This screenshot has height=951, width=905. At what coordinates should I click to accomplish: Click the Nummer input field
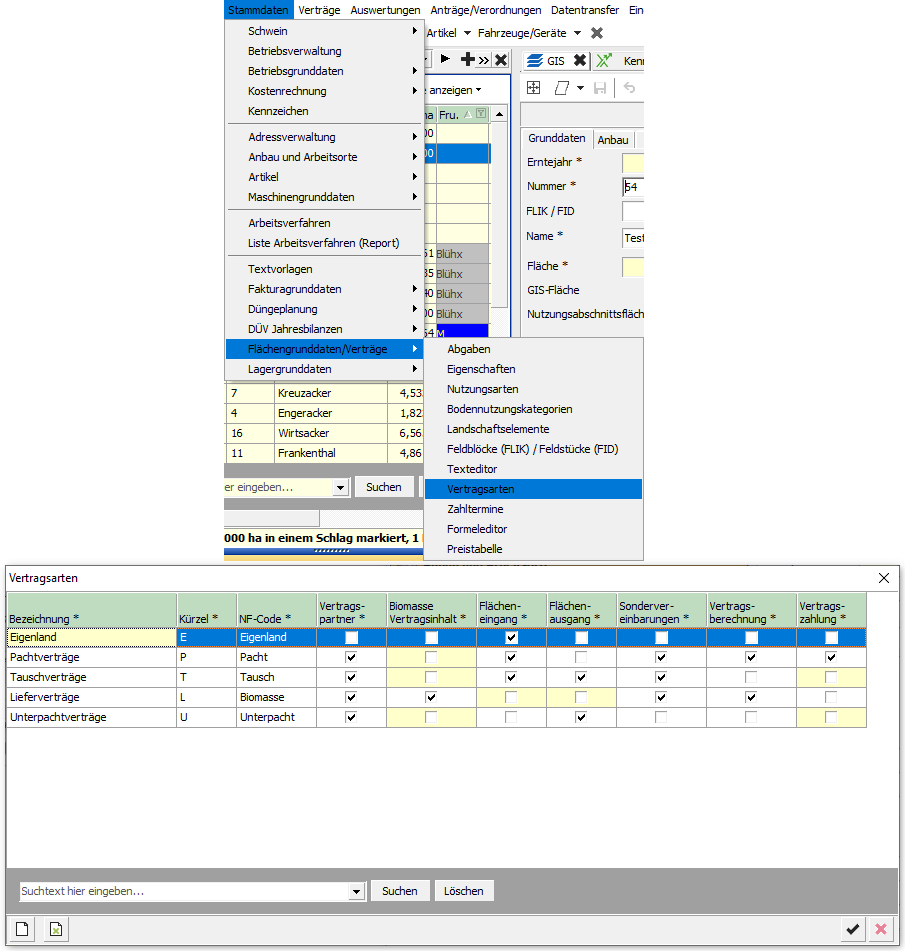click(x=633, y=186)
